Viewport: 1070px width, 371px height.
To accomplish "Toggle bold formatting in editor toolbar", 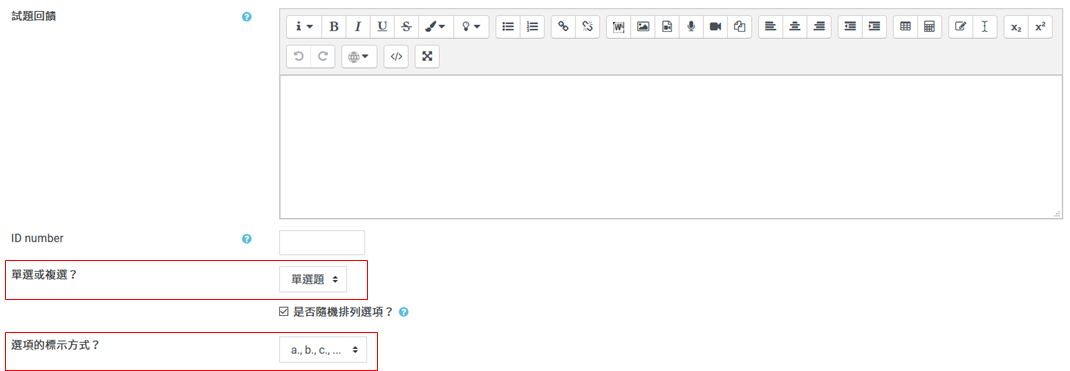I will pos(334,27).
